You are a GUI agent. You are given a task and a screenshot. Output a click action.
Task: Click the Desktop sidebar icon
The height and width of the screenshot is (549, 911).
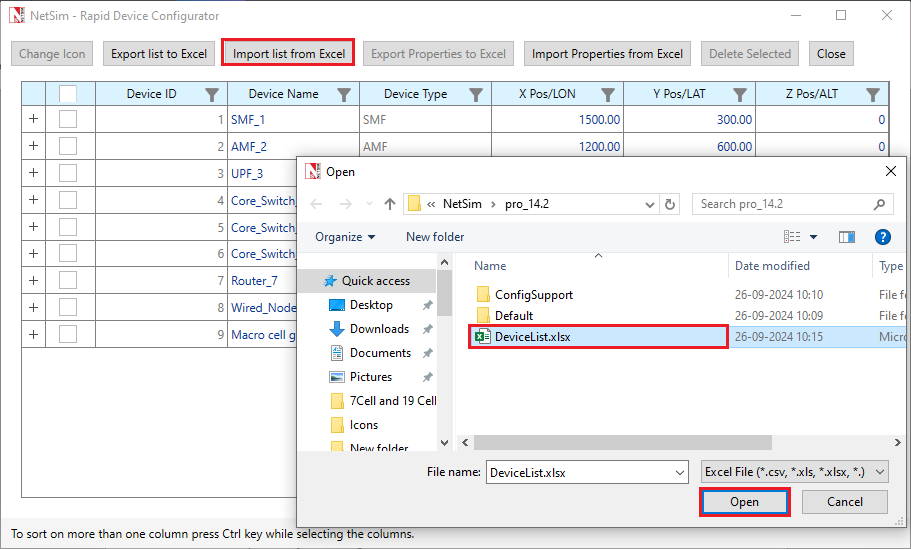(x=337, y=305)
